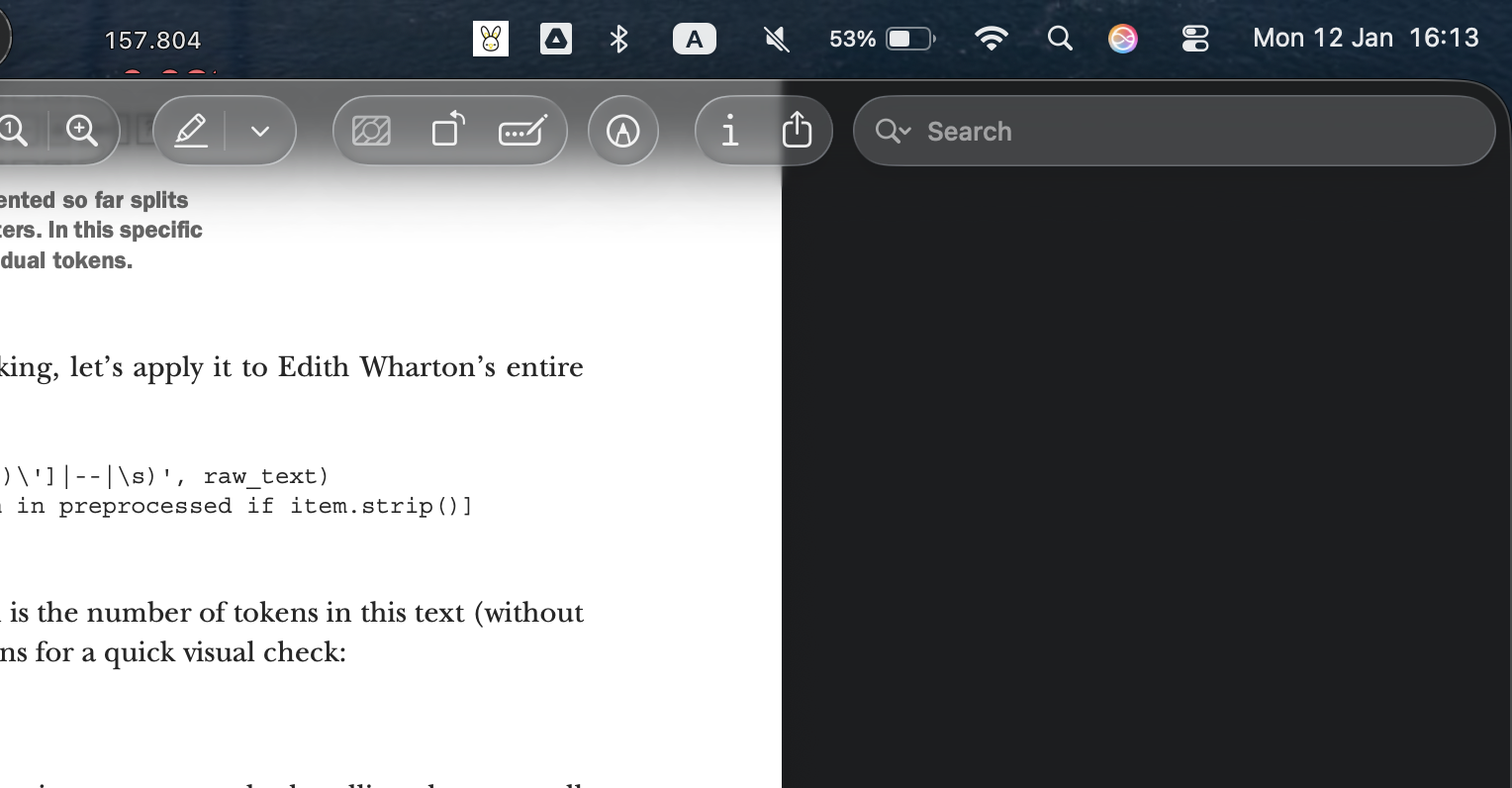Toggle the Markup toolbar pen-tip button

[x=623, y=131]
